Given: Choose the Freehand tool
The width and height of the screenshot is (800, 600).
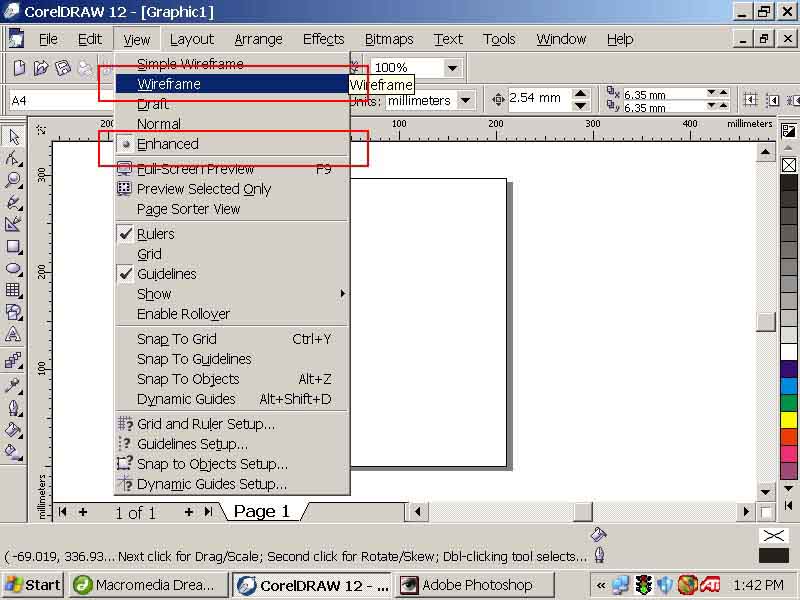Looking at the screenshot, I should point(13,202).
